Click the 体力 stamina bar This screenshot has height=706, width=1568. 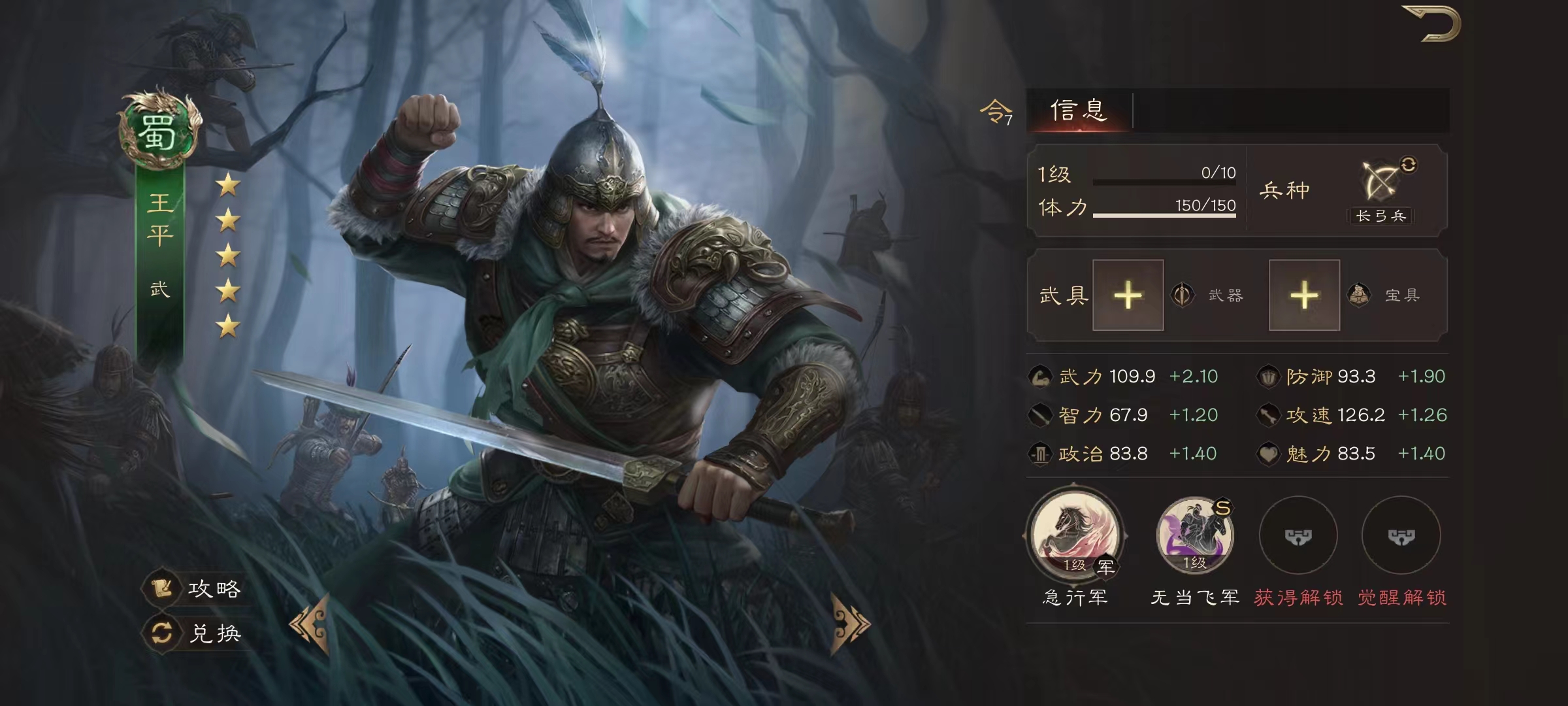pos(1164,215)
